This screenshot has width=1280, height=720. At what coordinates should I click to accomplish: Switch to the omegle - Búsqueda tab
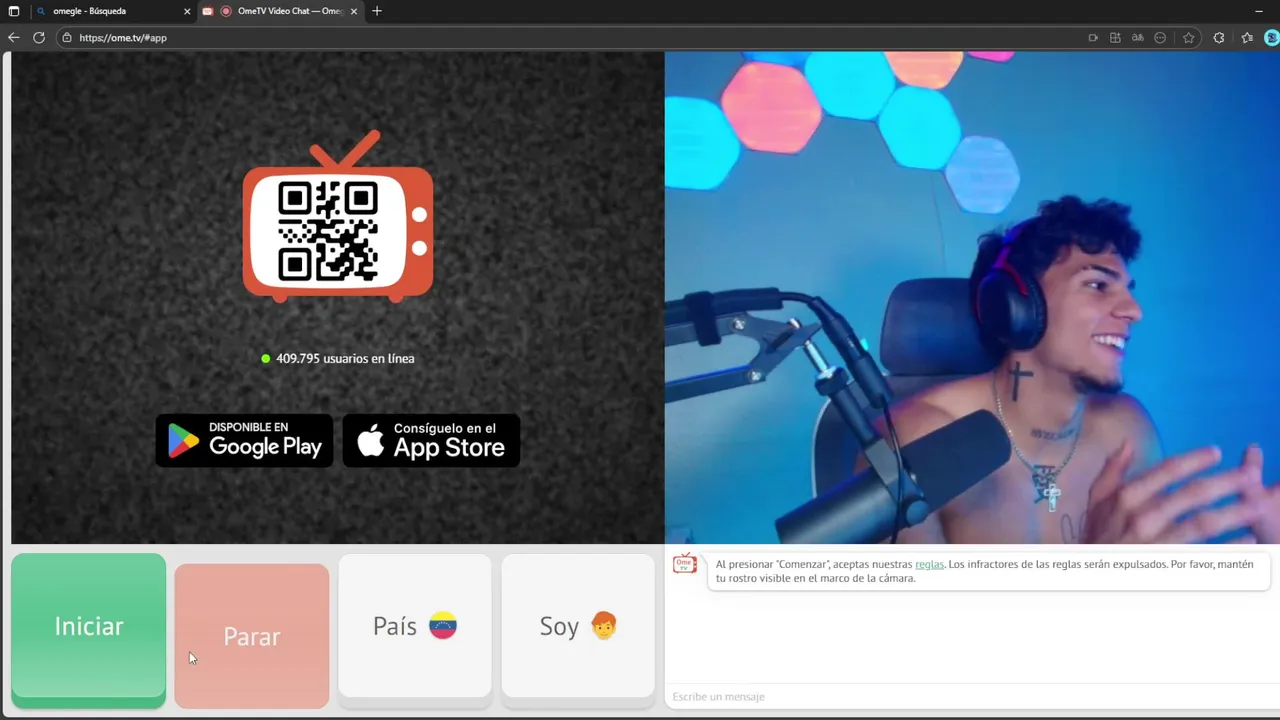[x=110, y=11]
